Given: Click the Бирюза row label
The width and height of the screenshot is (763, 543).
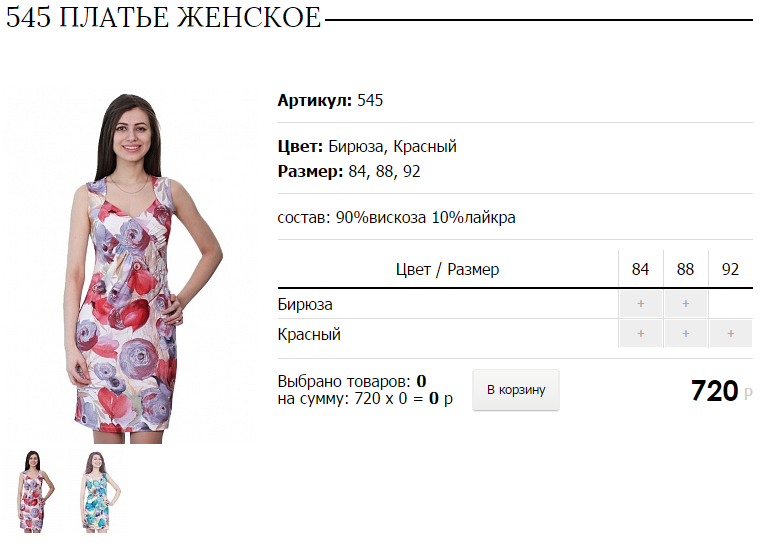Looking at the screenshot, I should (x=305, y=305).
